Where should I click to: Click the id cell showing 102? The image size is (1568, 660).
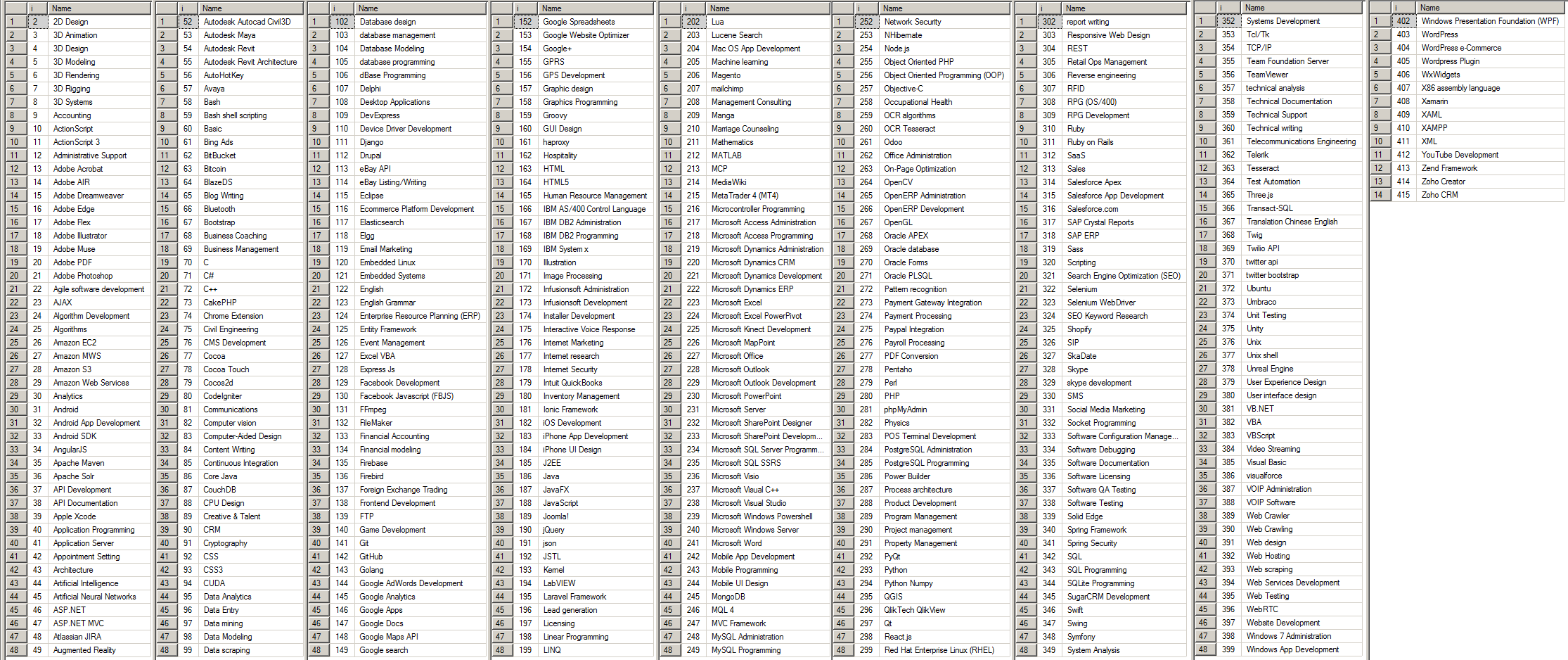coord(342,22)
